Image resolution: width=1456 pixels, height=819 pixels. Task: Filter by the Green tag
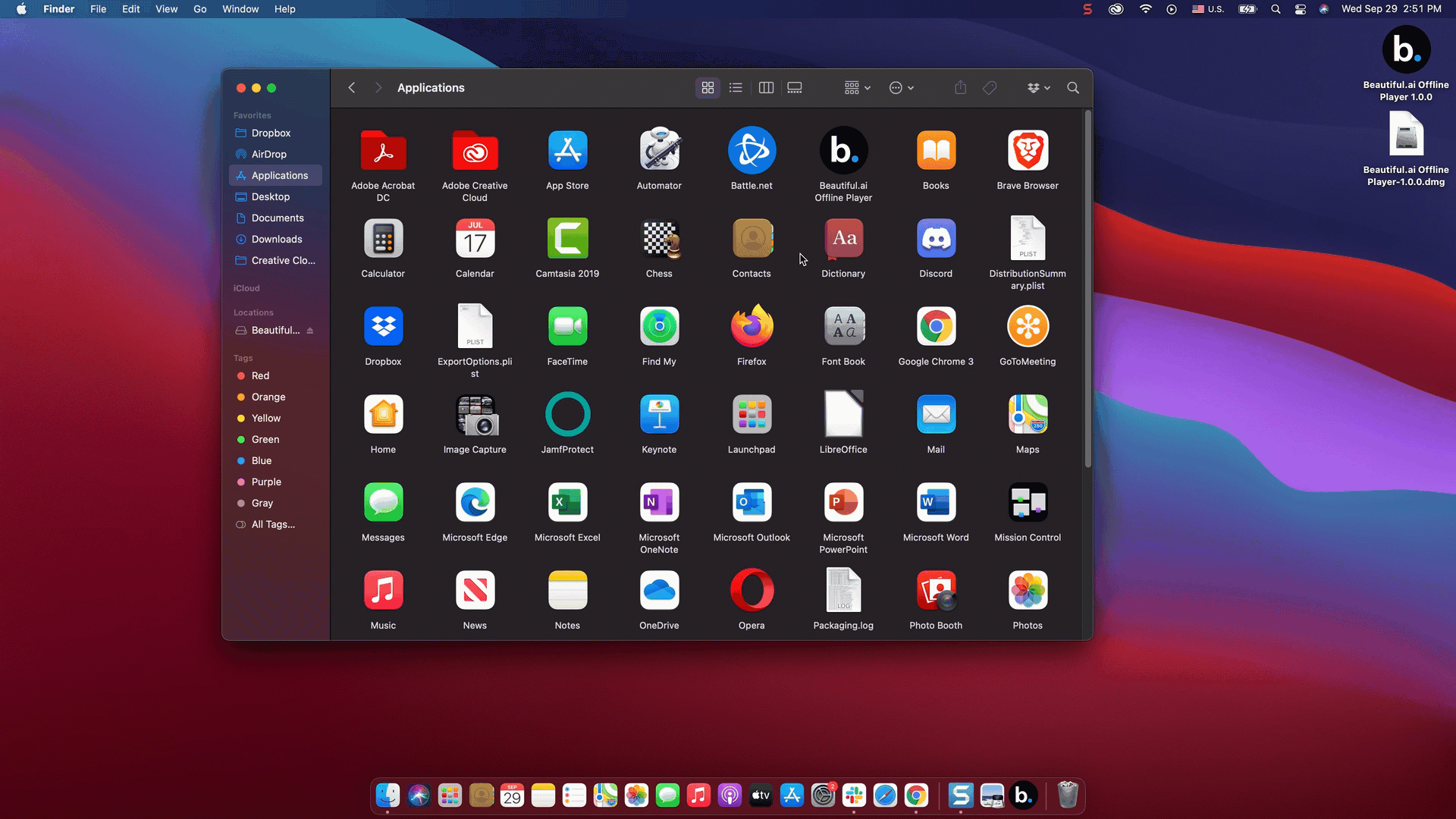click(275, 440)
